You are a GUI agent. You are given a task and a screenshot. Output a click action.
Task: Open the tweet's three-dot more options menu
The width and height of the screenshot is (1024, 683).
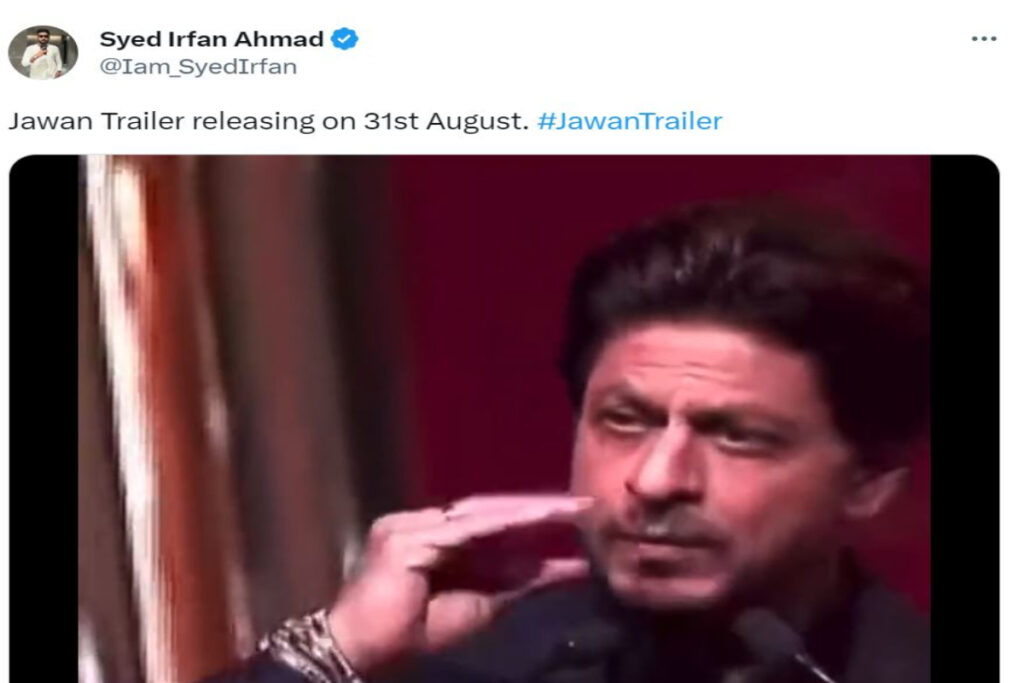(x=984, y=39)
